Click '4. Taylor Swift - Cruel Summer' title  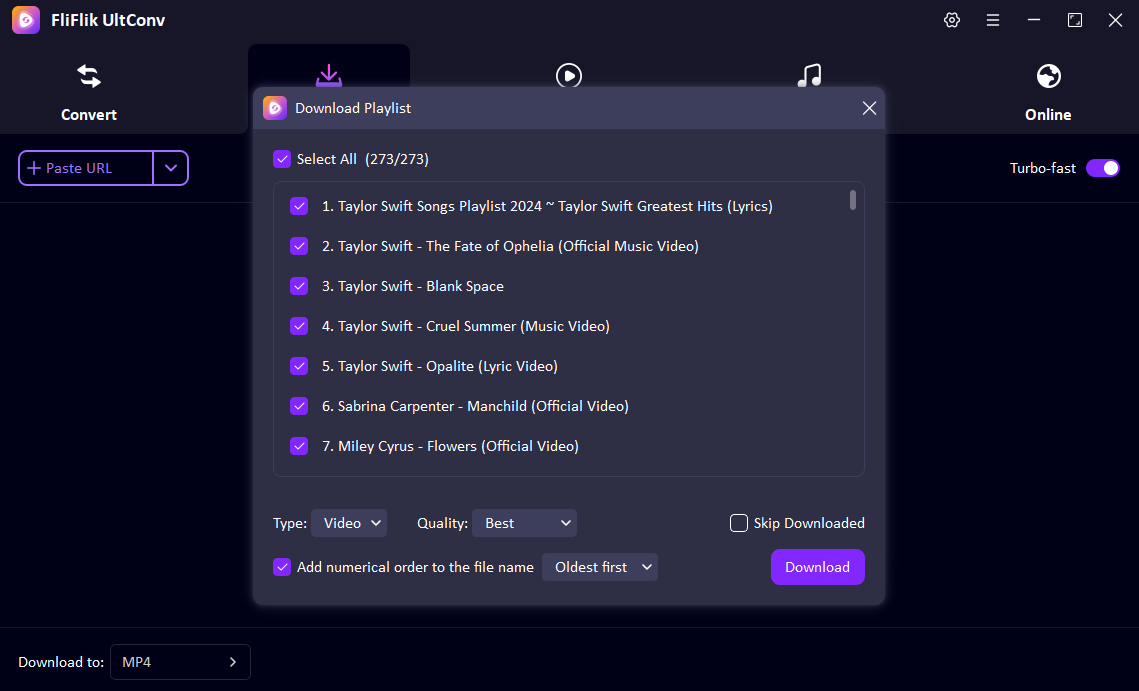pyautogui.click(x=466, y=326)
